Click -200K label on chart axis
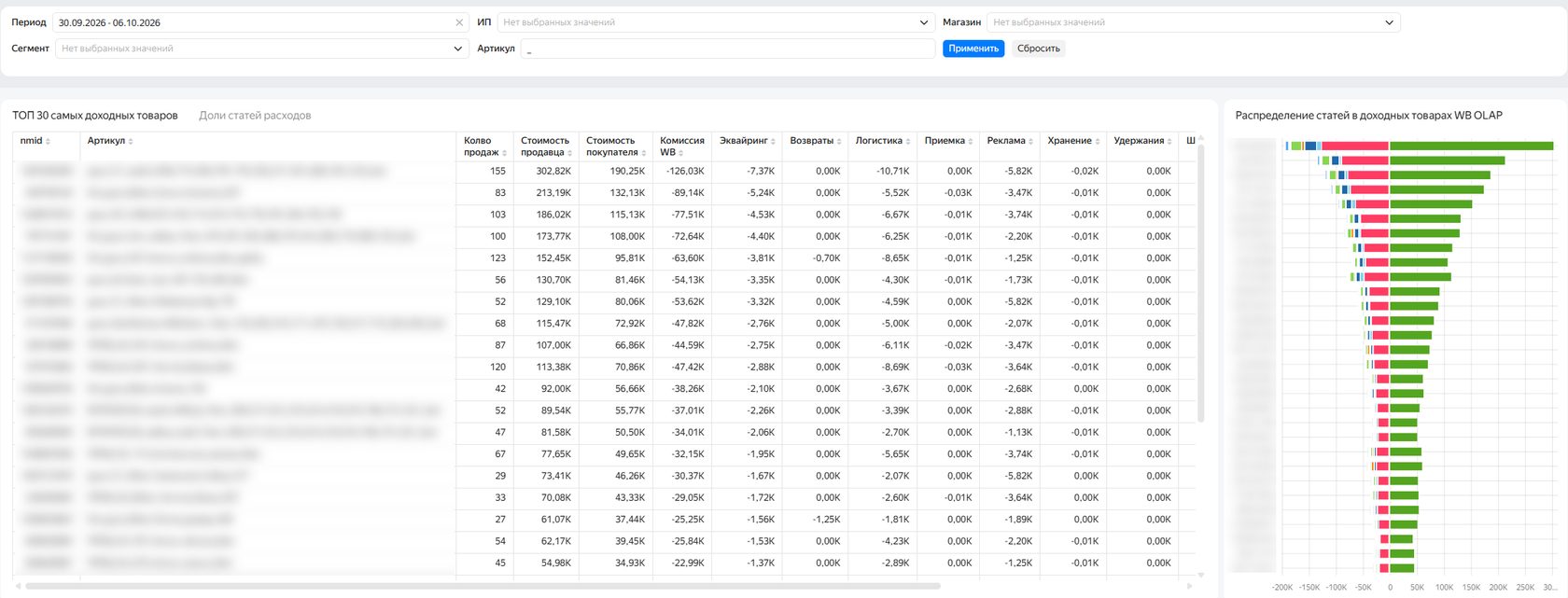This screenshot has width=1568, height=598. click(1282, 588)
